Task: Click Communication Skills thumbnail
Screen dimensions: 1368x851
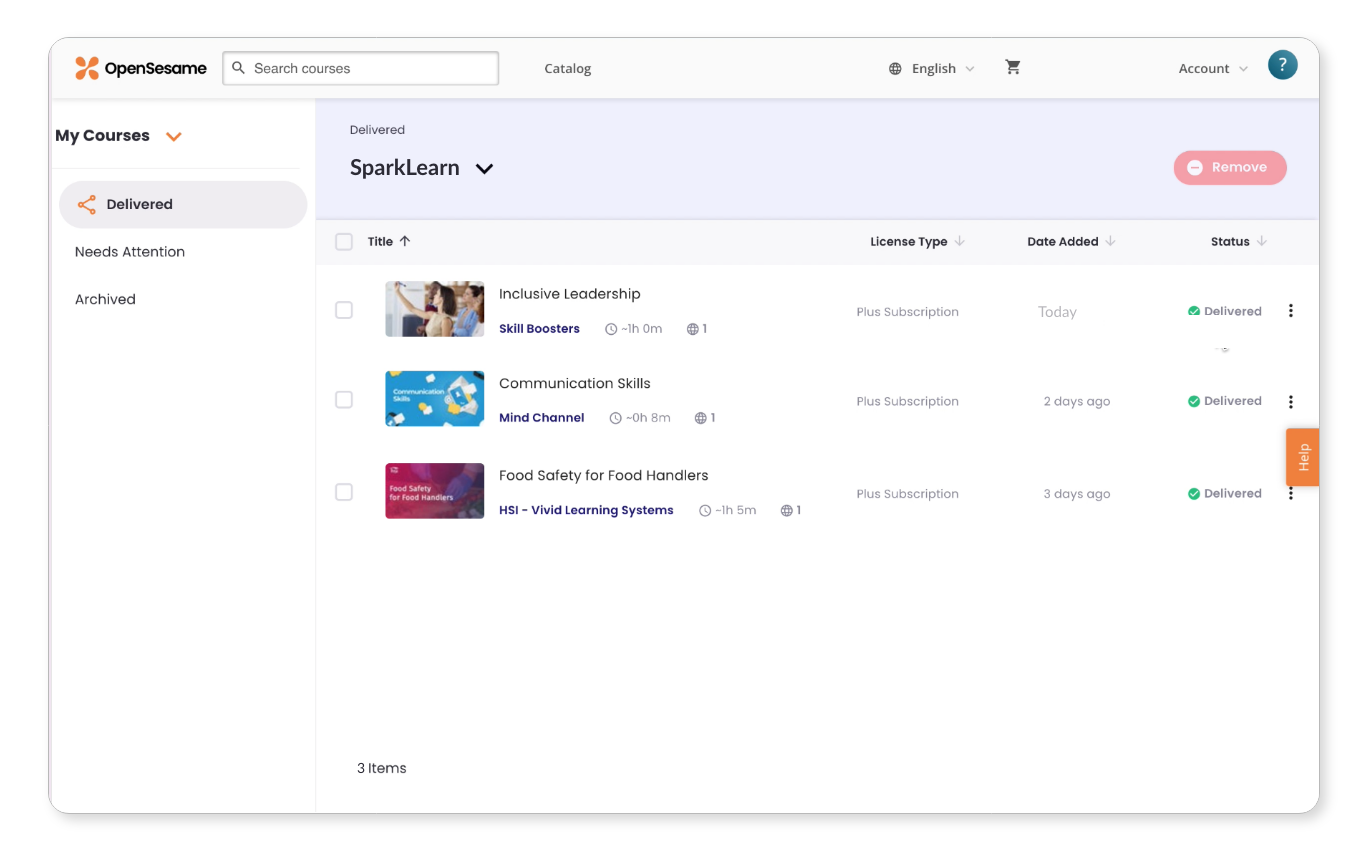Action: 435,399
